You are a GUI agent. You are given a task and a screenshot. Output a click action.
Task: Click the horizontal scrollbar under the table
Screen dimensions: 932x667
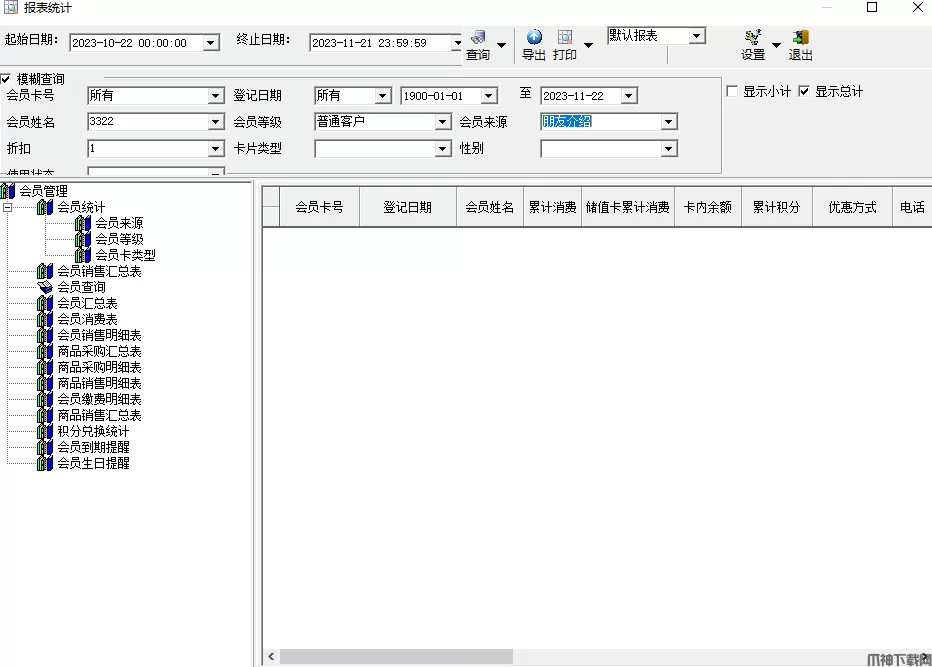coord(600,657)
